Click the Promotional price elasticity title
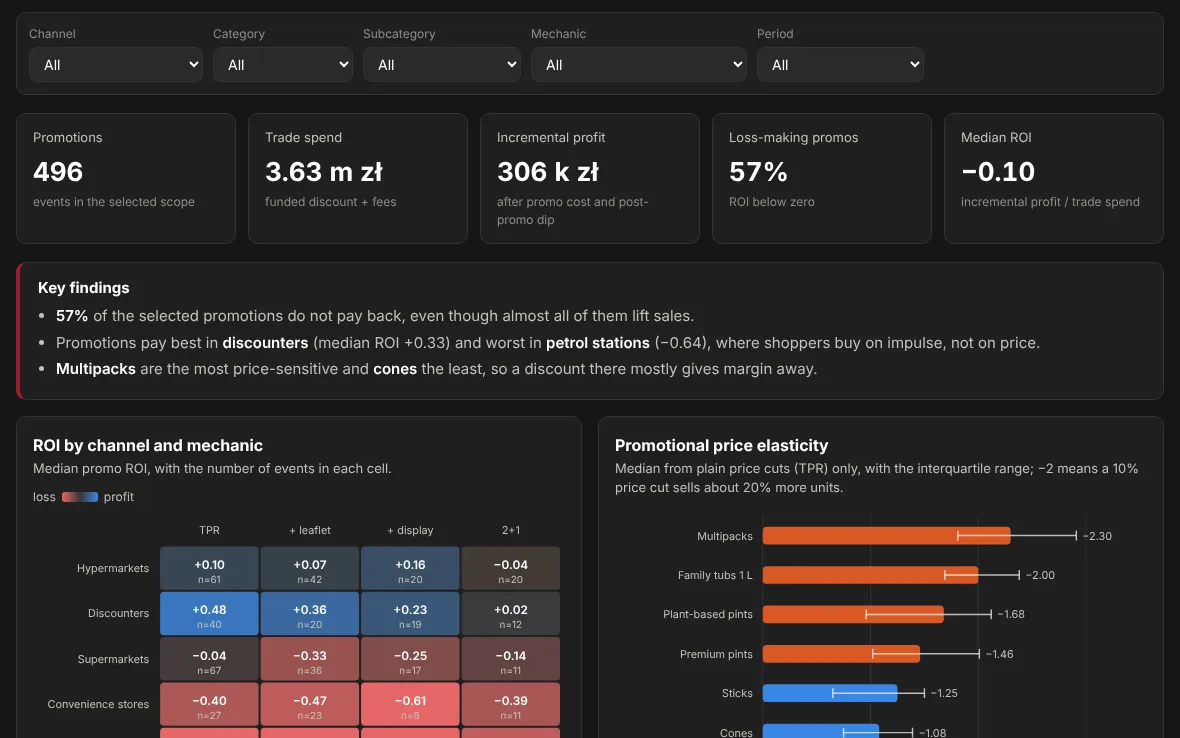1180x738 pixels. (x=721, y=445)
